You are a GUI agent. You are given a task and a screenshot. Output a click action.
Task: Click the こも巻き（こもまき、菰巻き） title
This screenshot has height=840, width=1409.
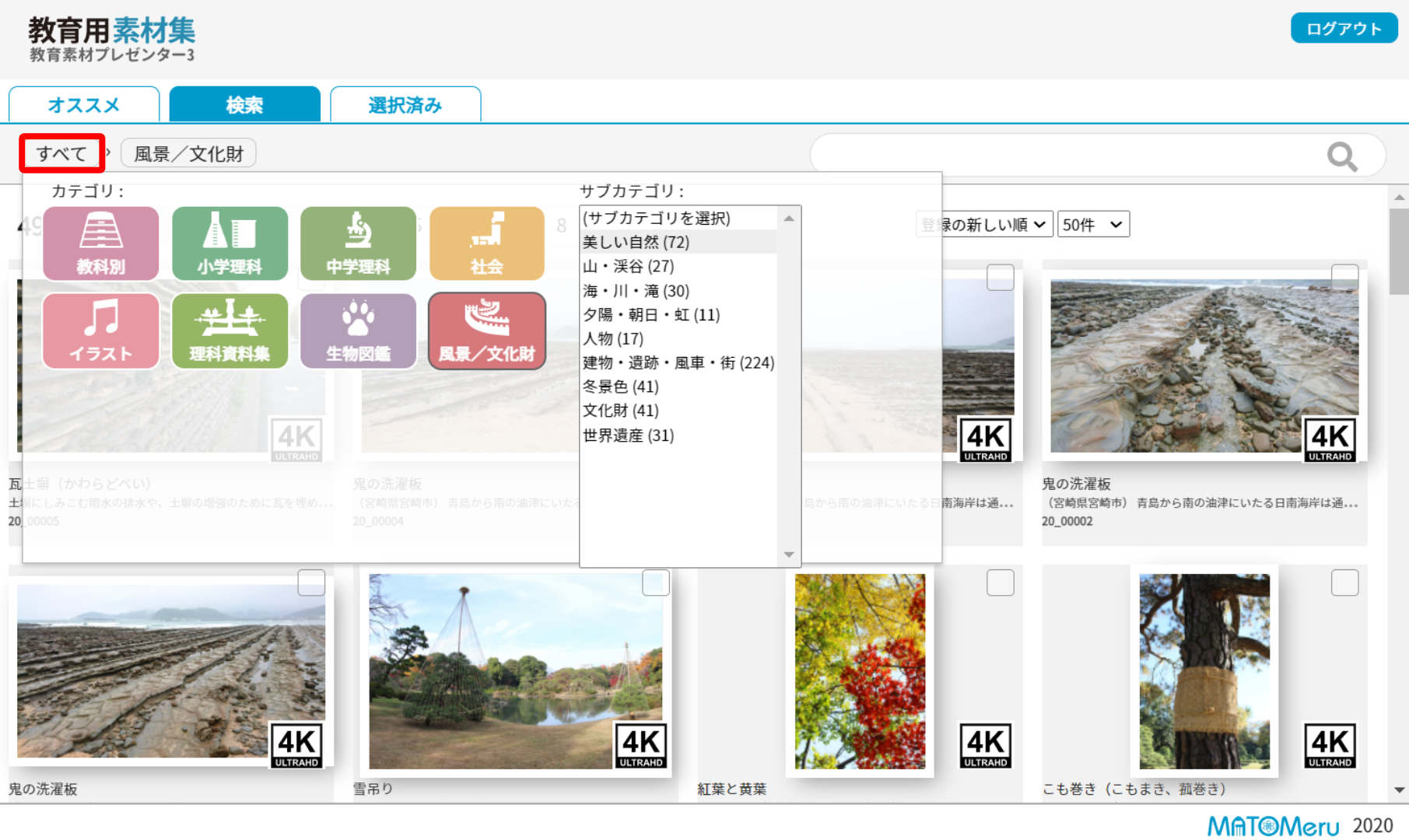click(x=1134, y=789)
